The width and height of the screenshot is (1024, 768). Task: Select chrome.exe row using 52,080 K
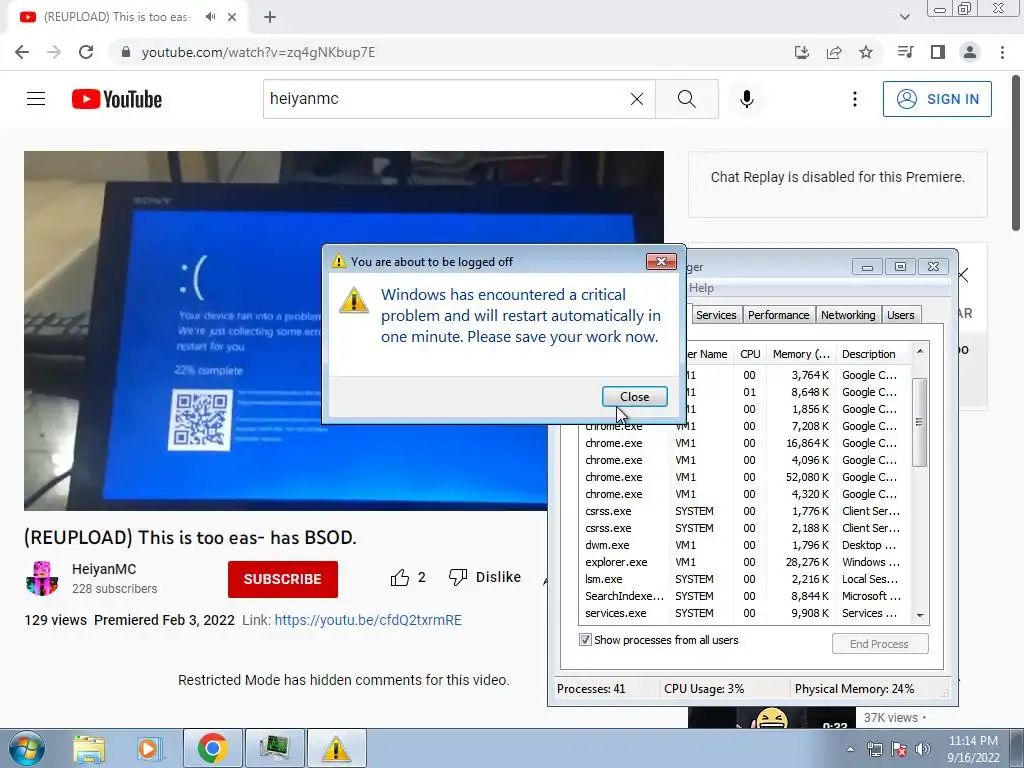pos(744,477)
